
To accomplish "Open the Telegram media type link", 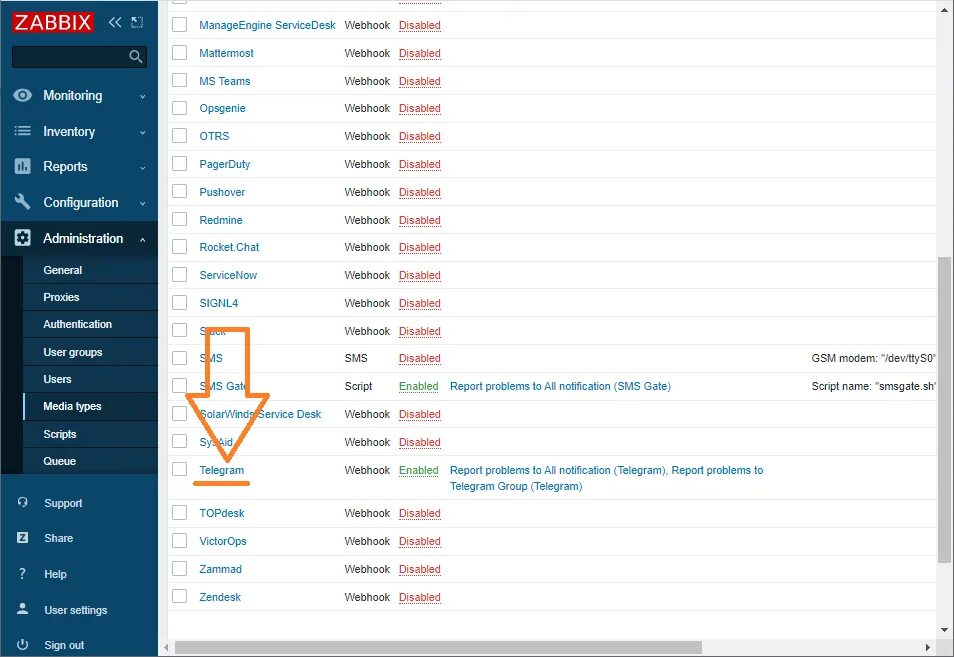I will (221, 470).
